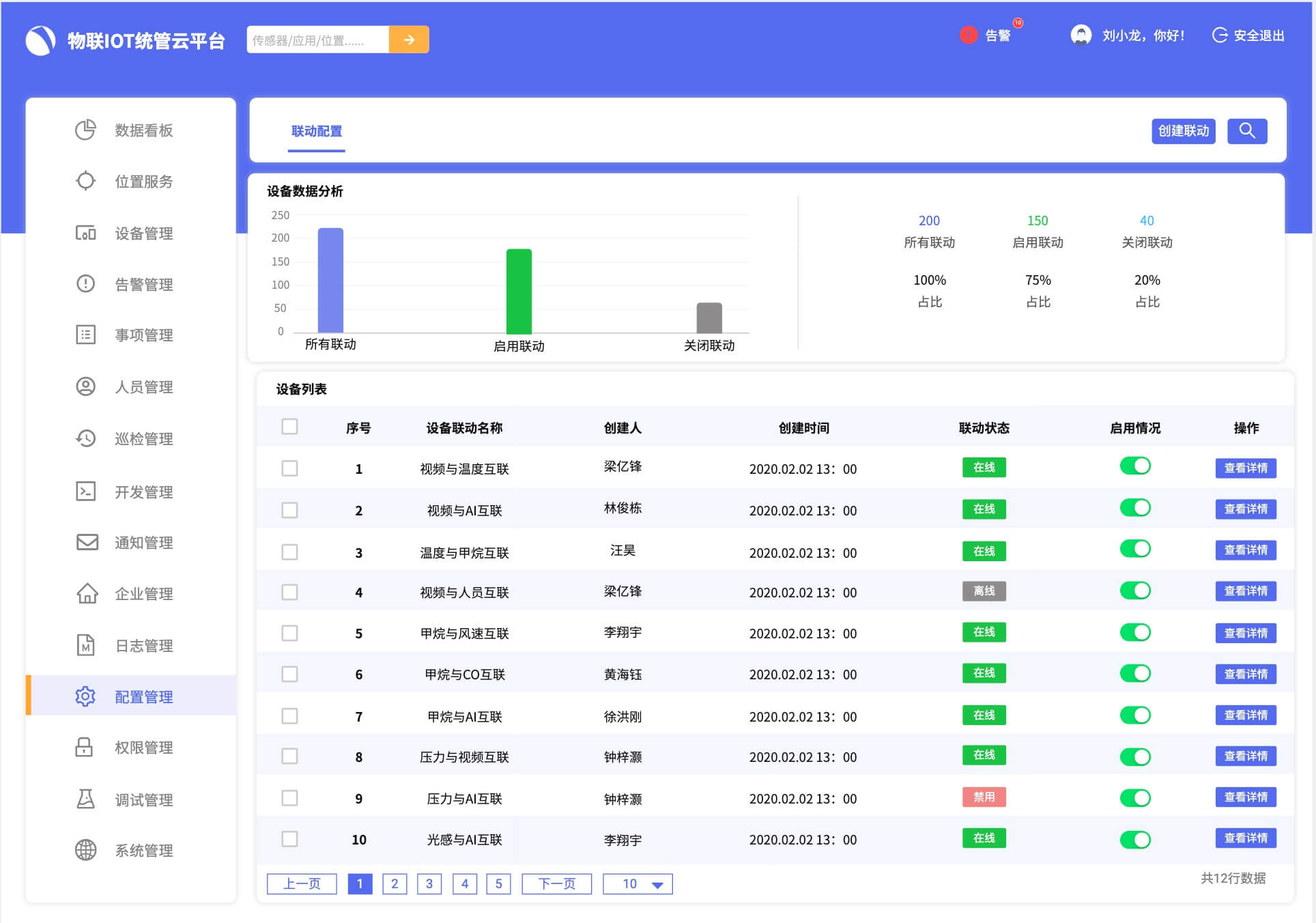
Task: Open the page size dropdown showing 10
Action: point(637,883)
